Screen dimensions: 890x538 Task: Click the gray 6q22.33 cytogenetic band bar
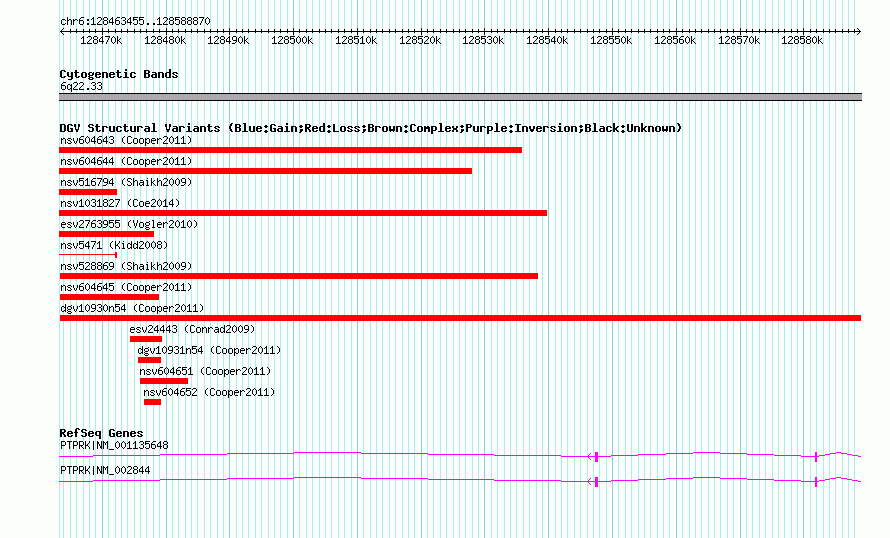pyautogui.click(x=460, y=97)
